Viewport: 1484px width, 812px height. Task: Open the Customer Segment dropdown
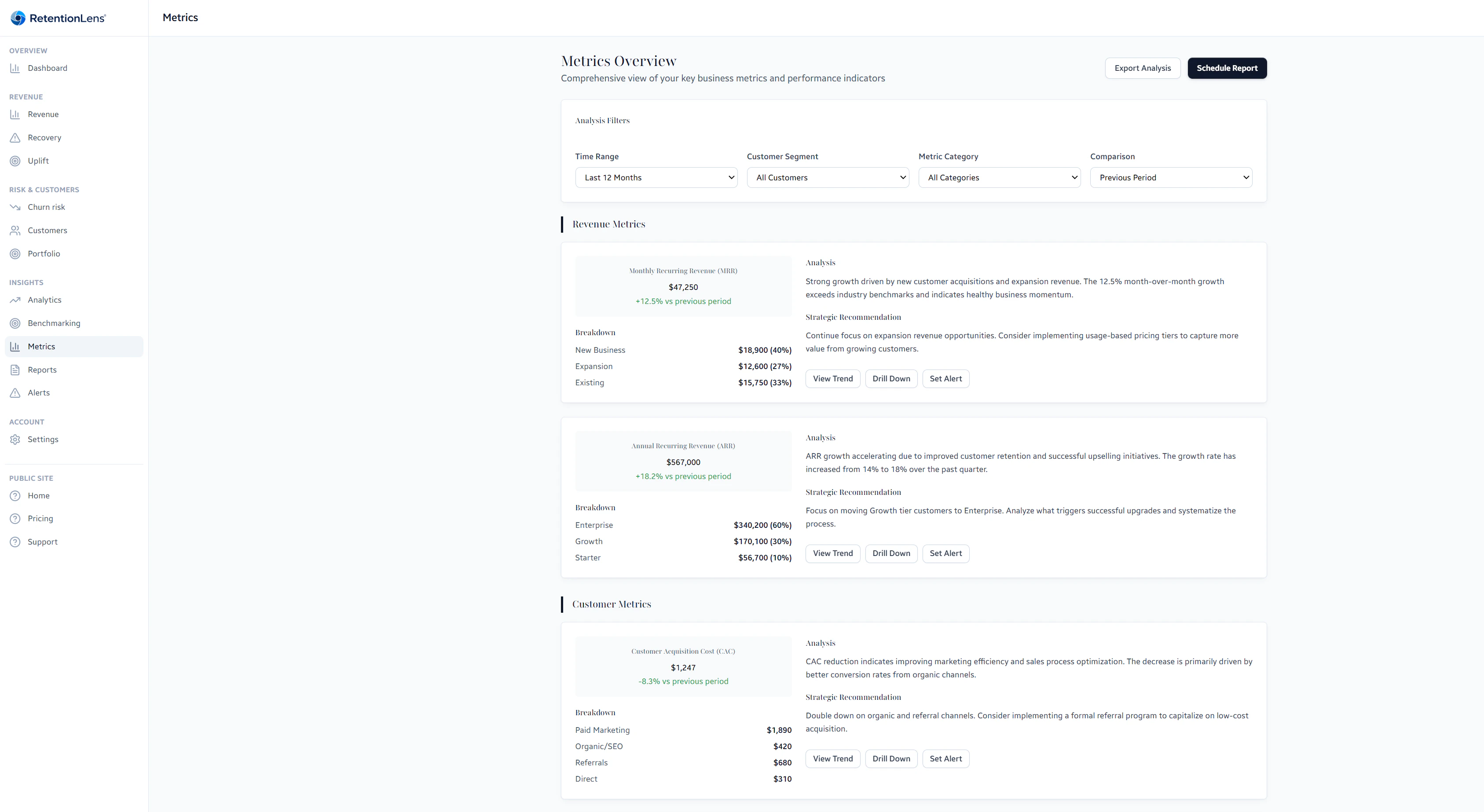coord(828,177)
